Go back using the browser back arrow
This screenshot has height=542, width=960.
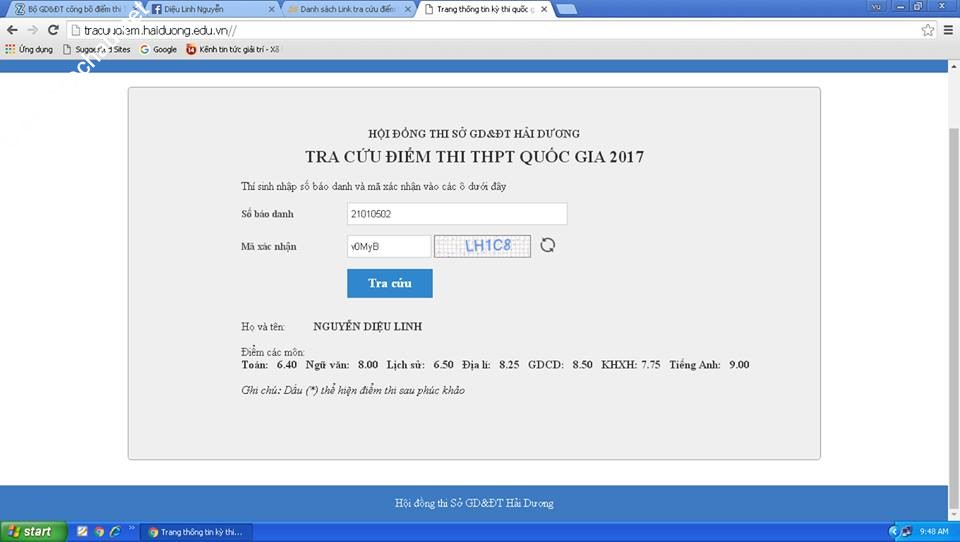[12, 30]
